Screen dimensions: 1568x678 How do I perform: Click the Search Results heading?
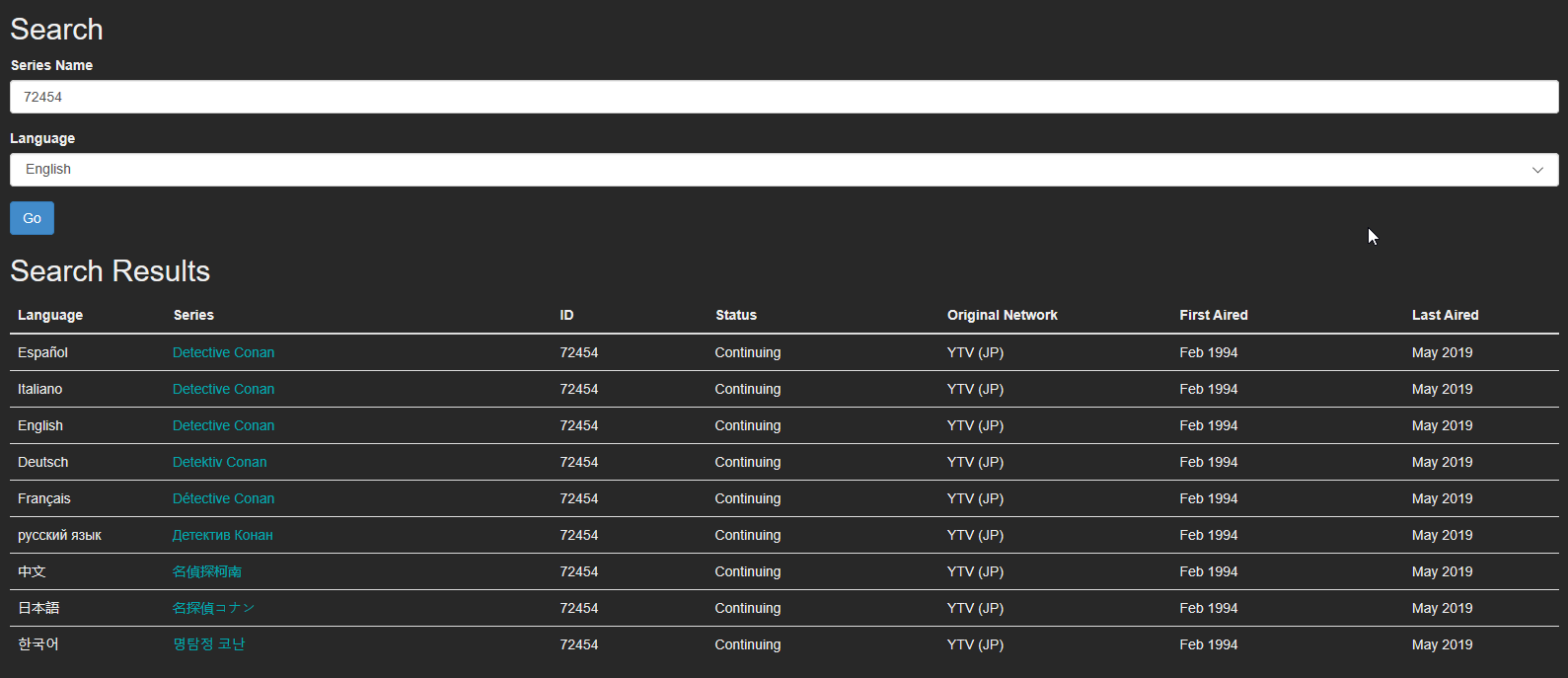coord(111,271)
